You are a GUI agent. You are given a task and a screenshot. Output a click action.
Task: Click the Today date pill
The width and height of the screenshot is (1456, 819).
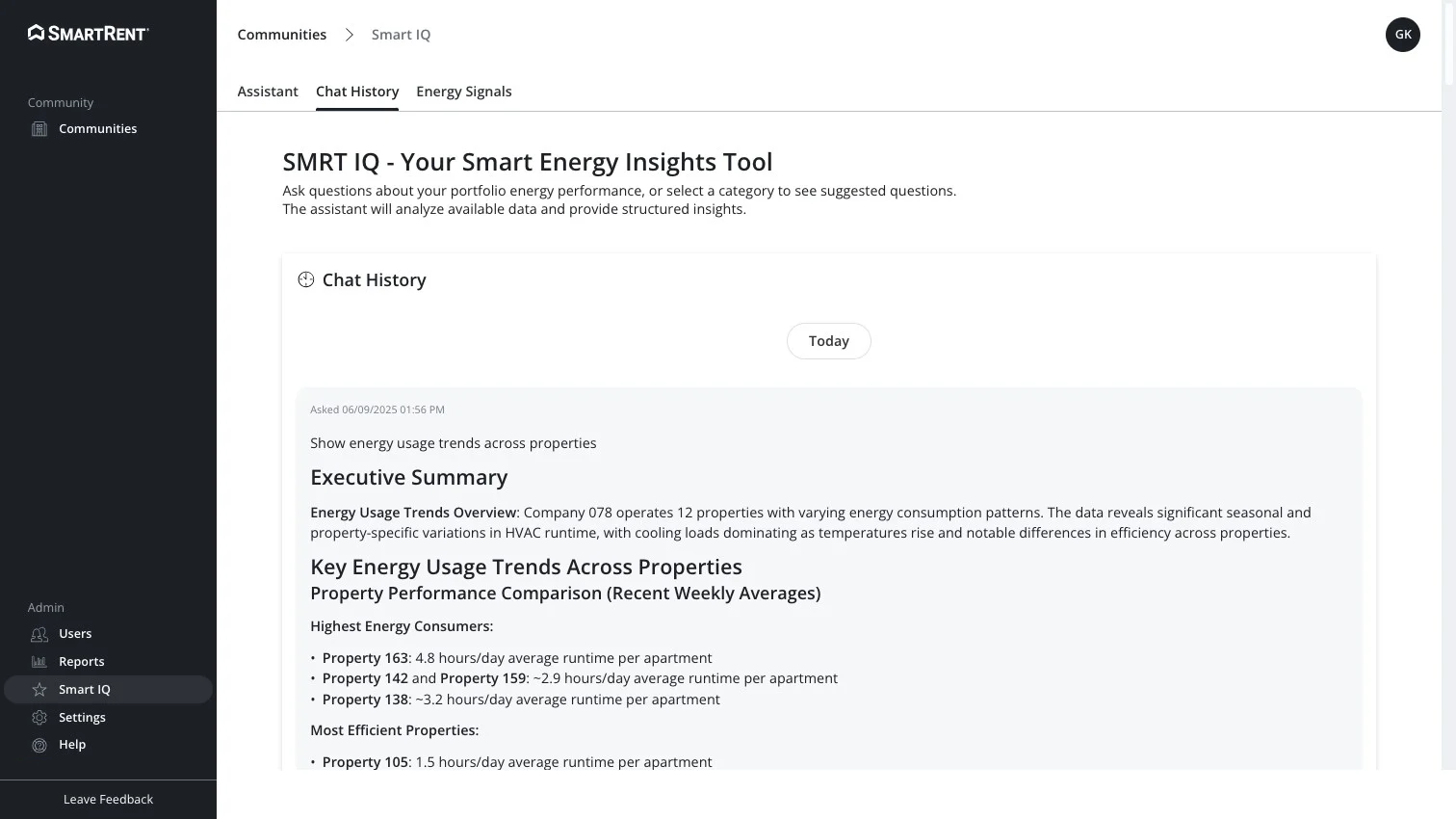[829, 341]
